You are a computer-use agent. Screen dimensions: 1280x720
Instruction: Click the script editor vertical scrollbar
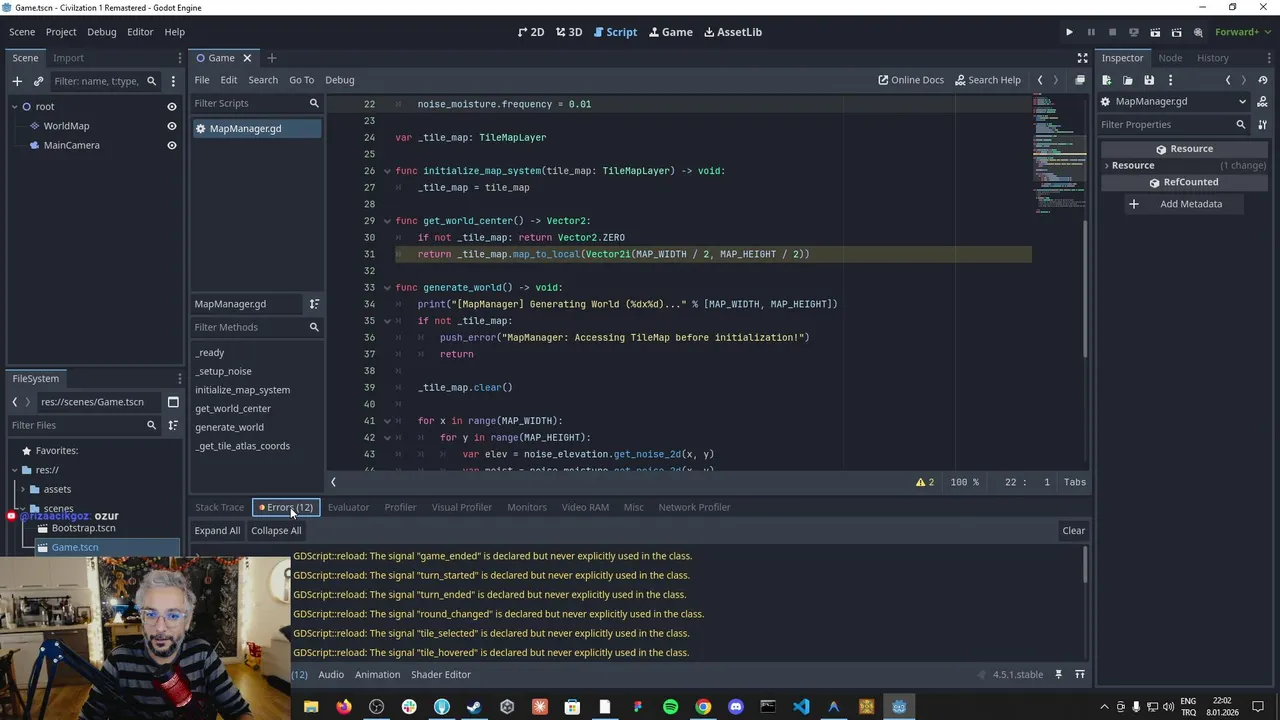click(x=1085, y=290)
